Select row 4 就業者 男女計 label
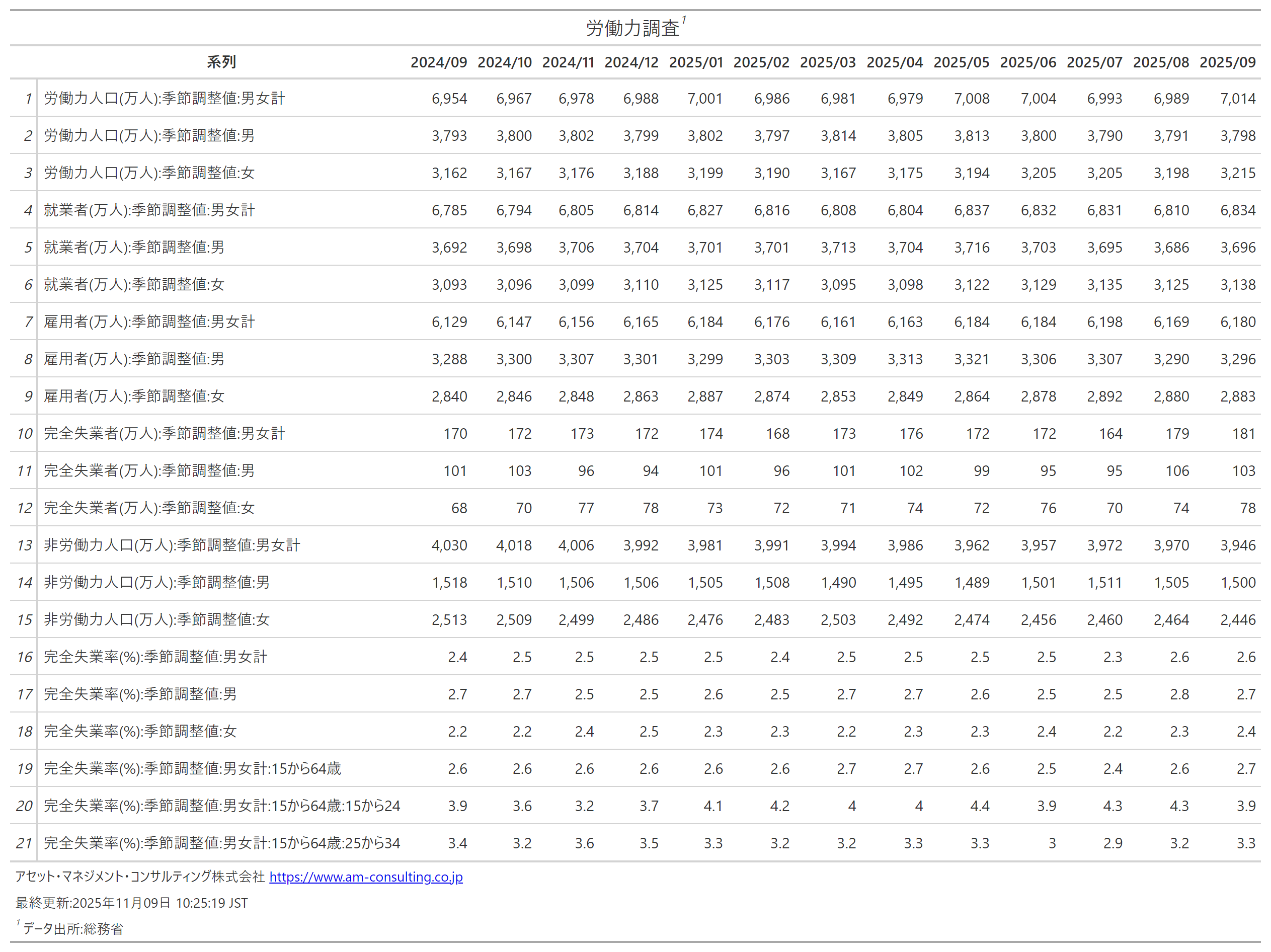 pos(149,210)
